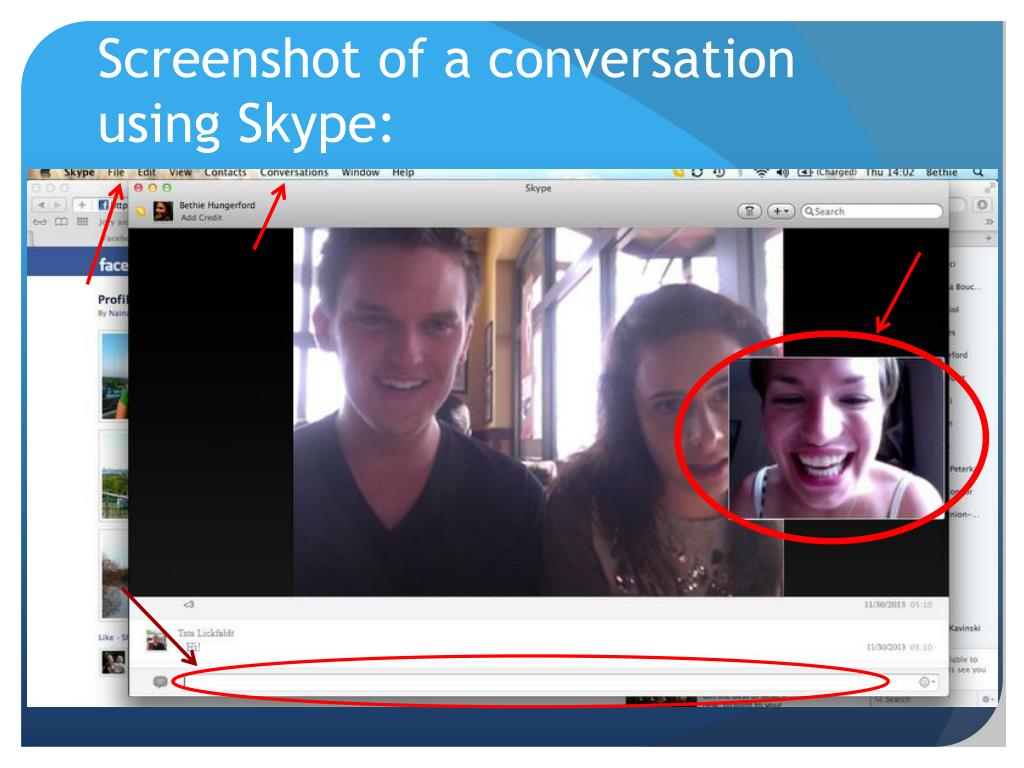
Task: Click the Thu 14:02 clock
Action: pyautogui.click(x=889, y=172)
